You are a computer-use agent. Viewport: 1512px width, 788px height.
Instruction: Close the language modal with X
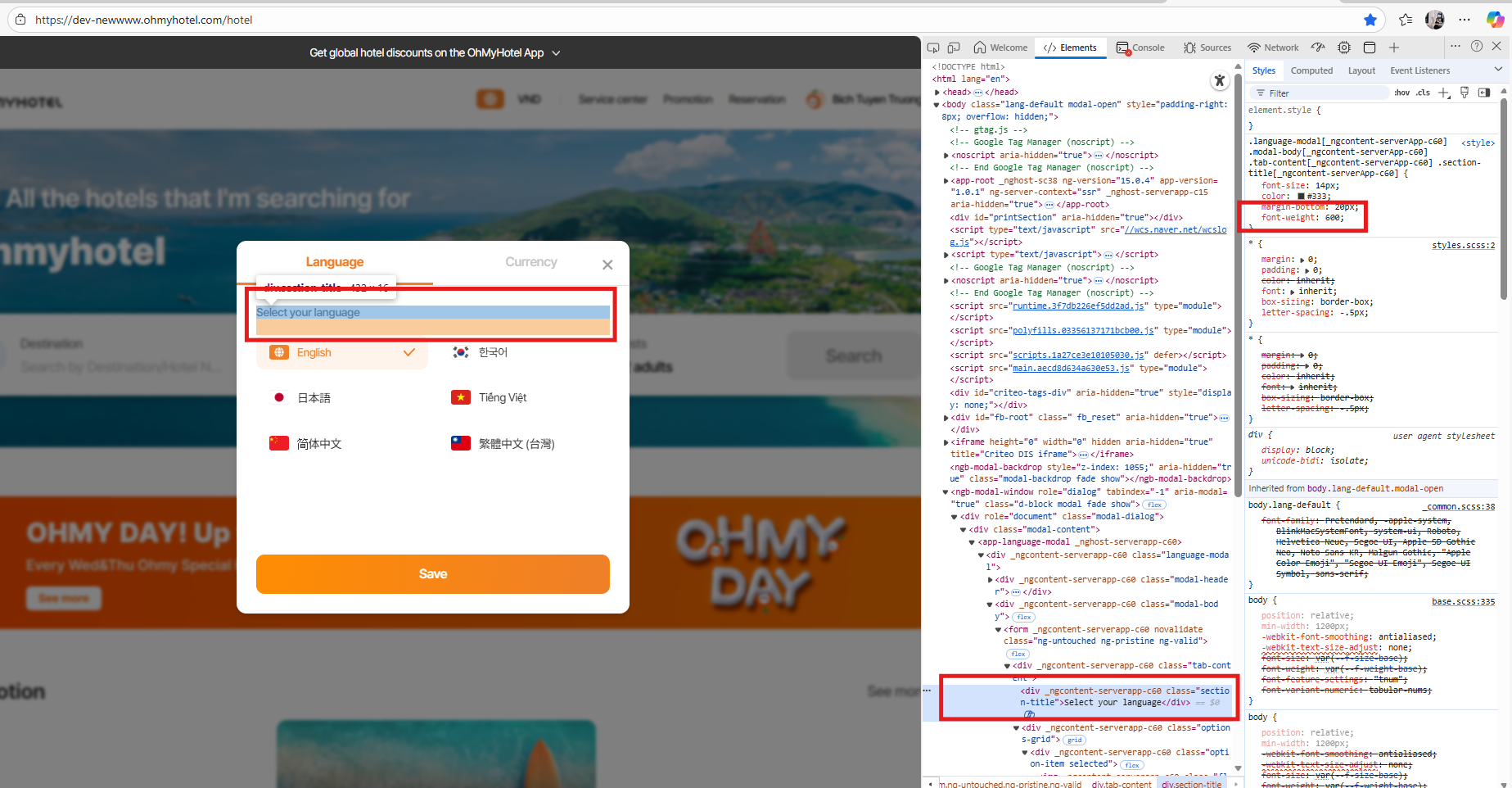pyautogui.click(x=607, y=265)
